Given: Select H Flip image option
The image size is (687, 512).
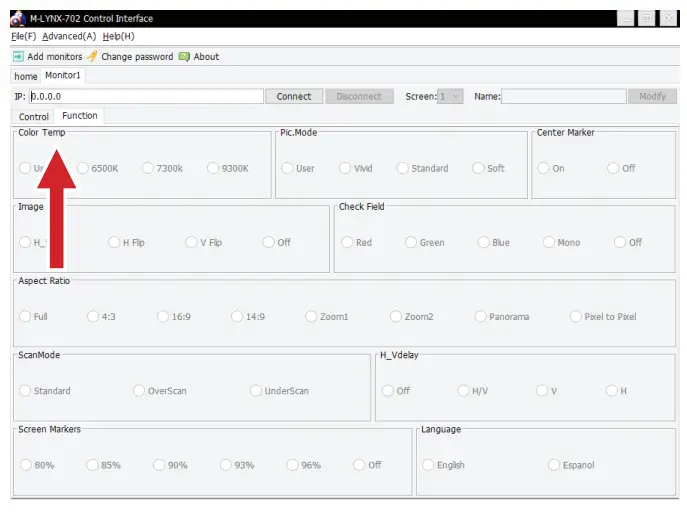Looking at the screenshot, I should (126, 242).
